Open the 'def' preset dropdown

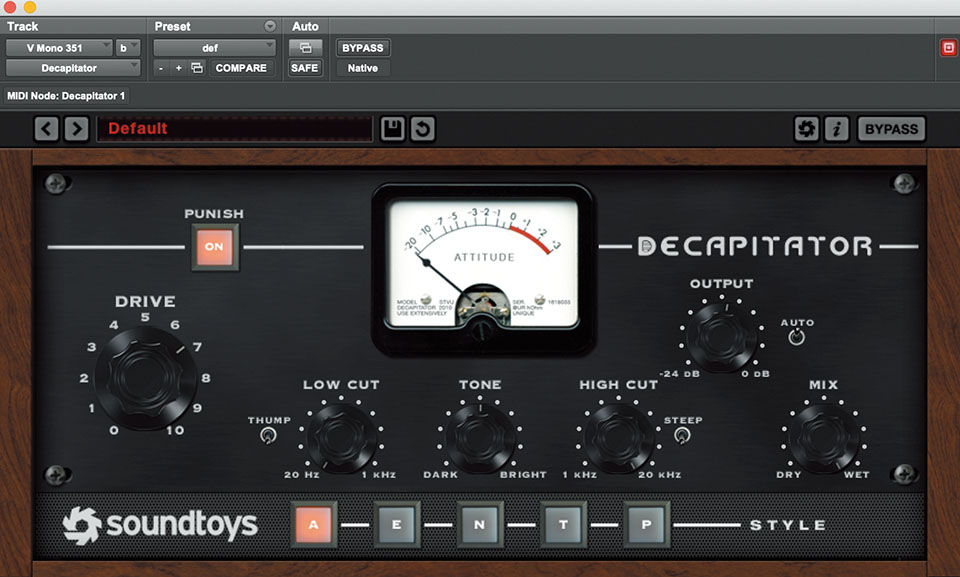[x=214, y=48]
